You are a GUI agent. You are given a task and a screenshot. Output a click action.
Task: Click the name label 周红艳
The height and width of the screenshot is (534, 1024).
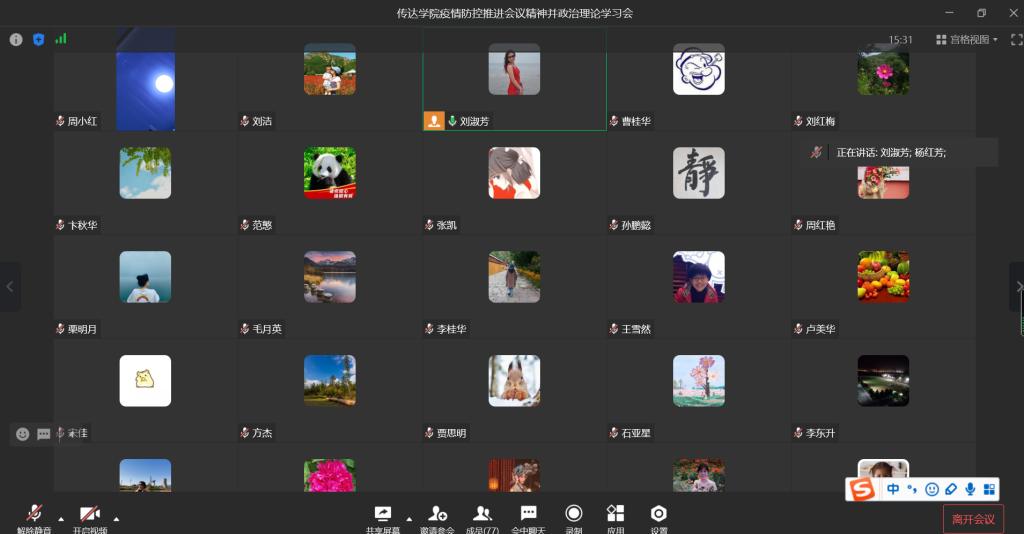point(820,225)
